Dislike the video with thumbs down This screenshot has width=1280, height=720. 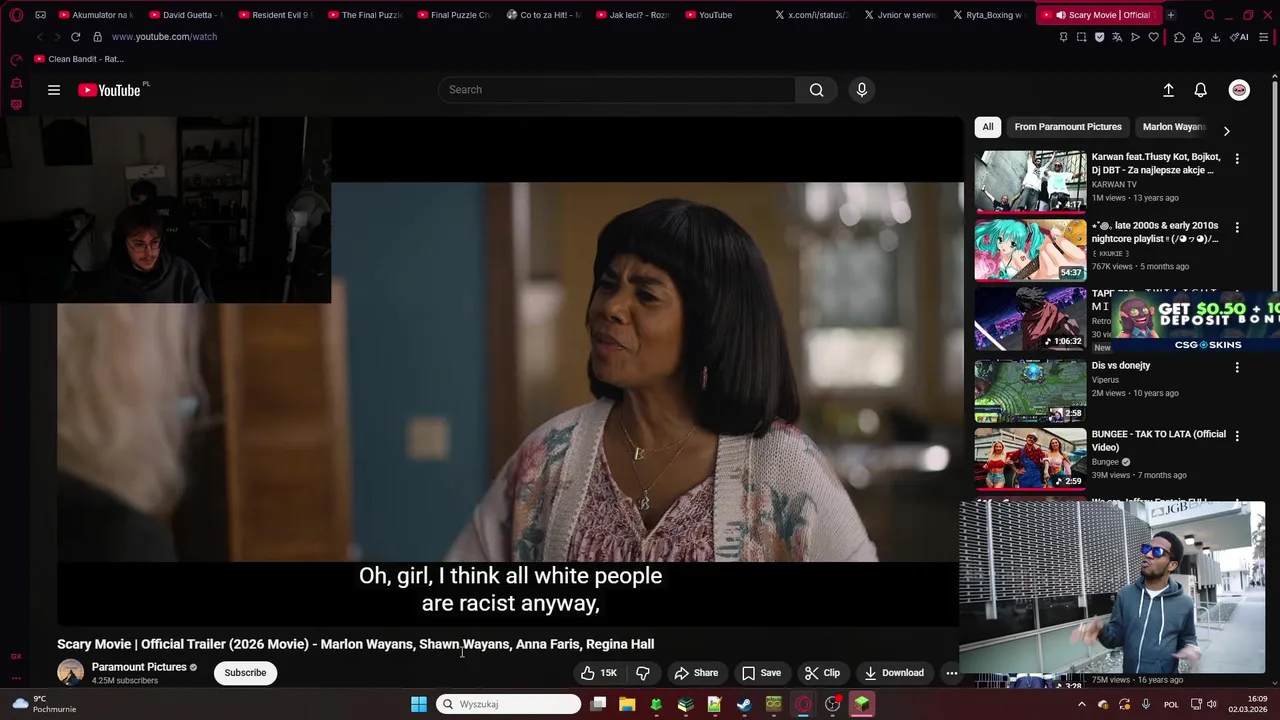(643, 673)
